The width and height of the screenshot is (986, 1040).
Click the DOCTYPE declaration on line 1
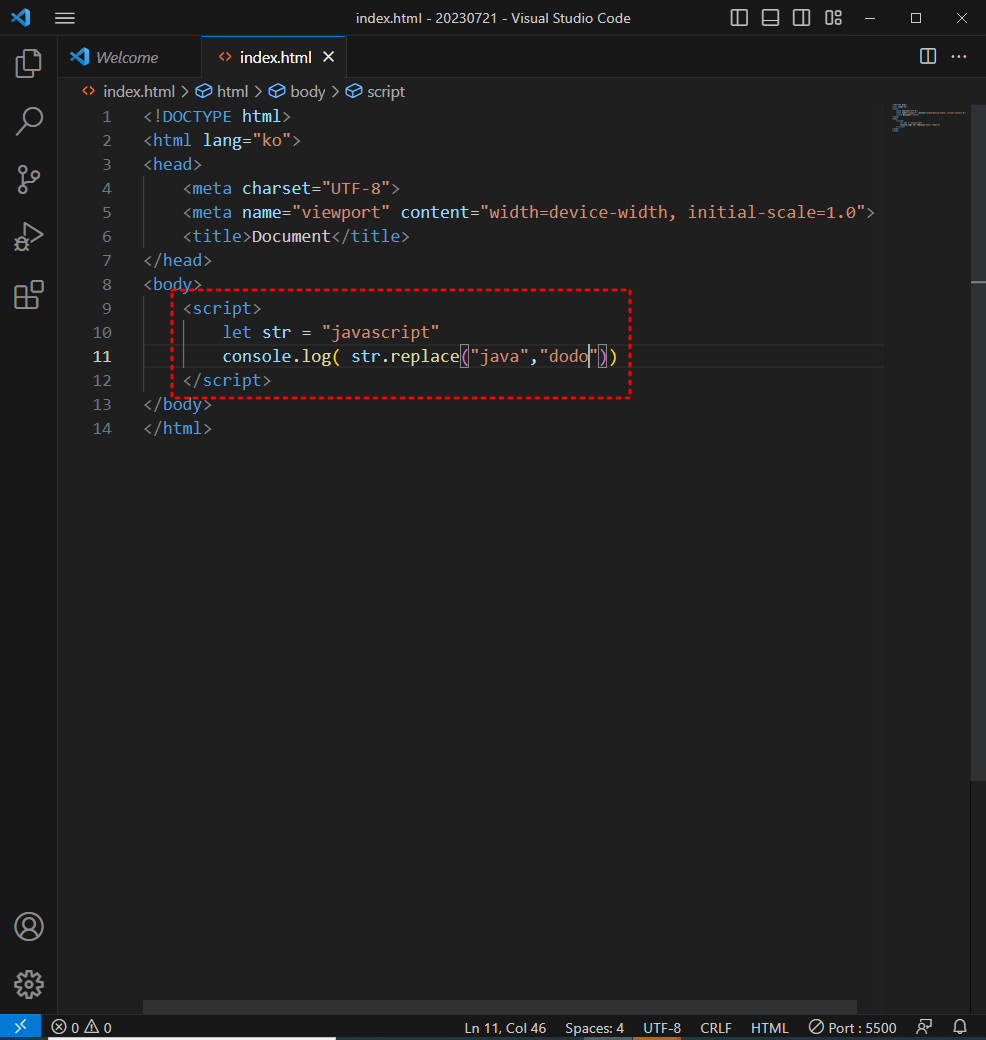tap(217, 117)
